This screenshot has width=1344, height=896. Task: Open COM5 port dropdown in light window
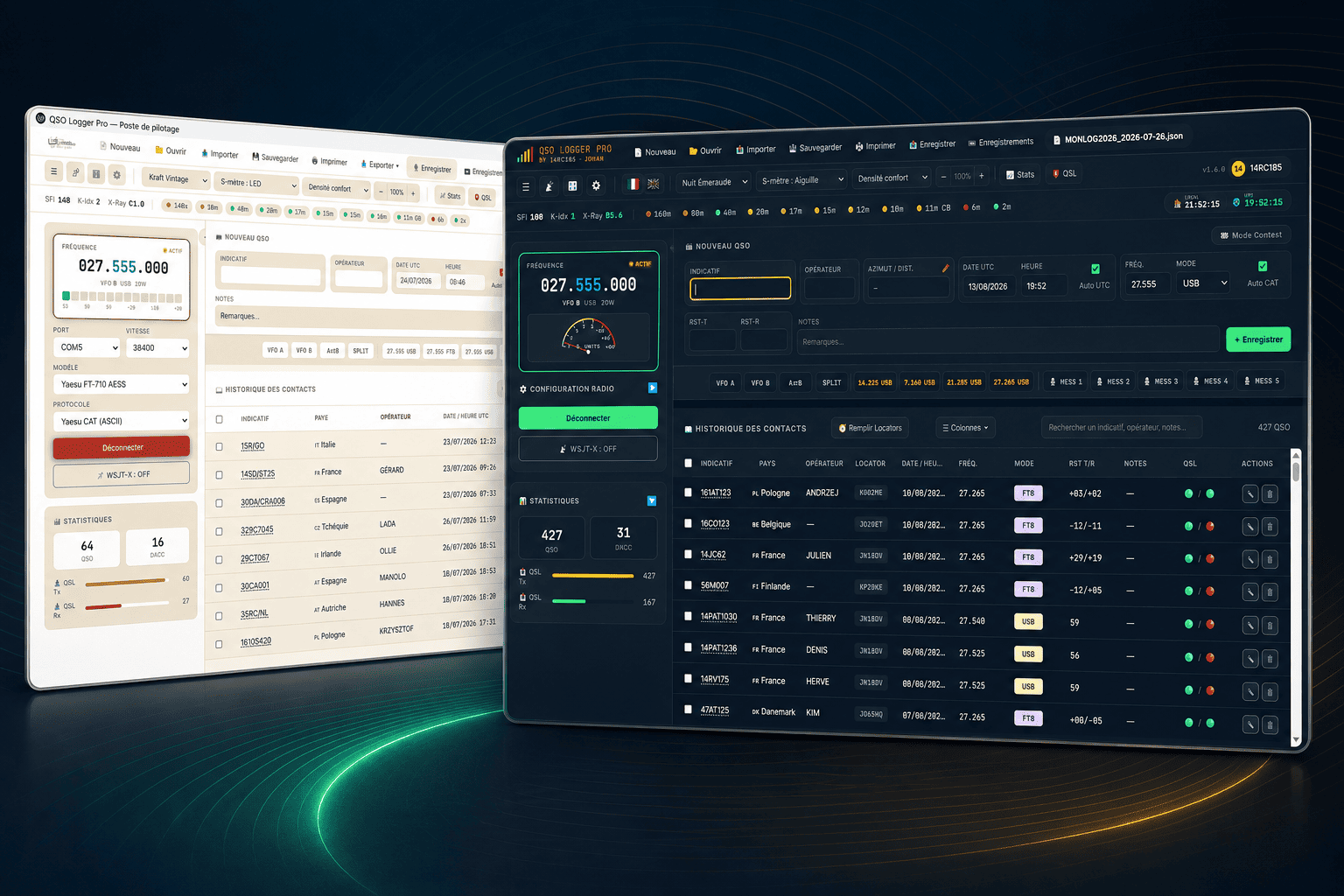click(87, 347)
